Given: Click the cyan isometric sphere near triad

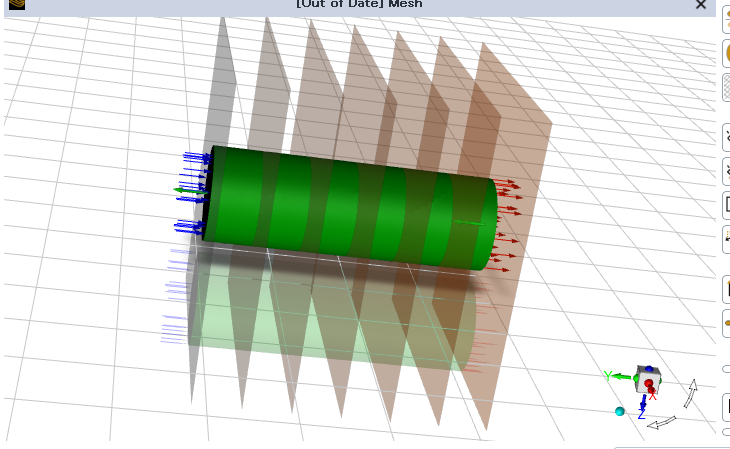Looking at the screenshot, I should [620, 411].
